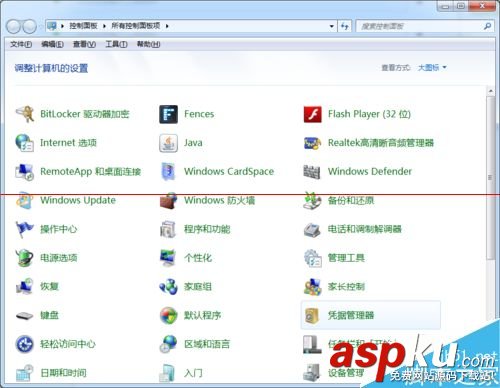The image size is (500, 388).
Task: Open the 工具(T) menu
Action: 116,44
